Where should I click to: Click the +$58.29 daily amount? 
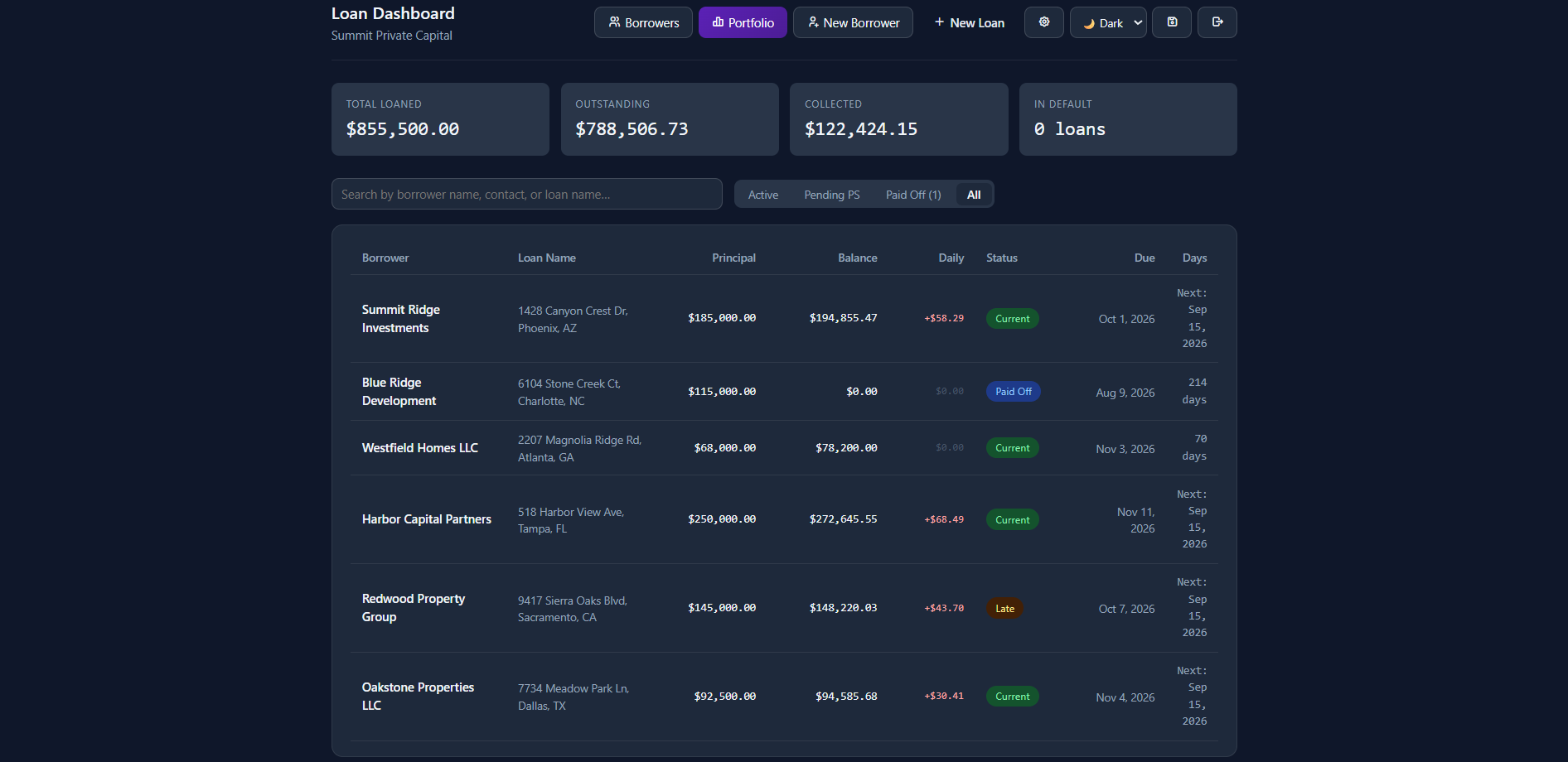tap(944, 318)
